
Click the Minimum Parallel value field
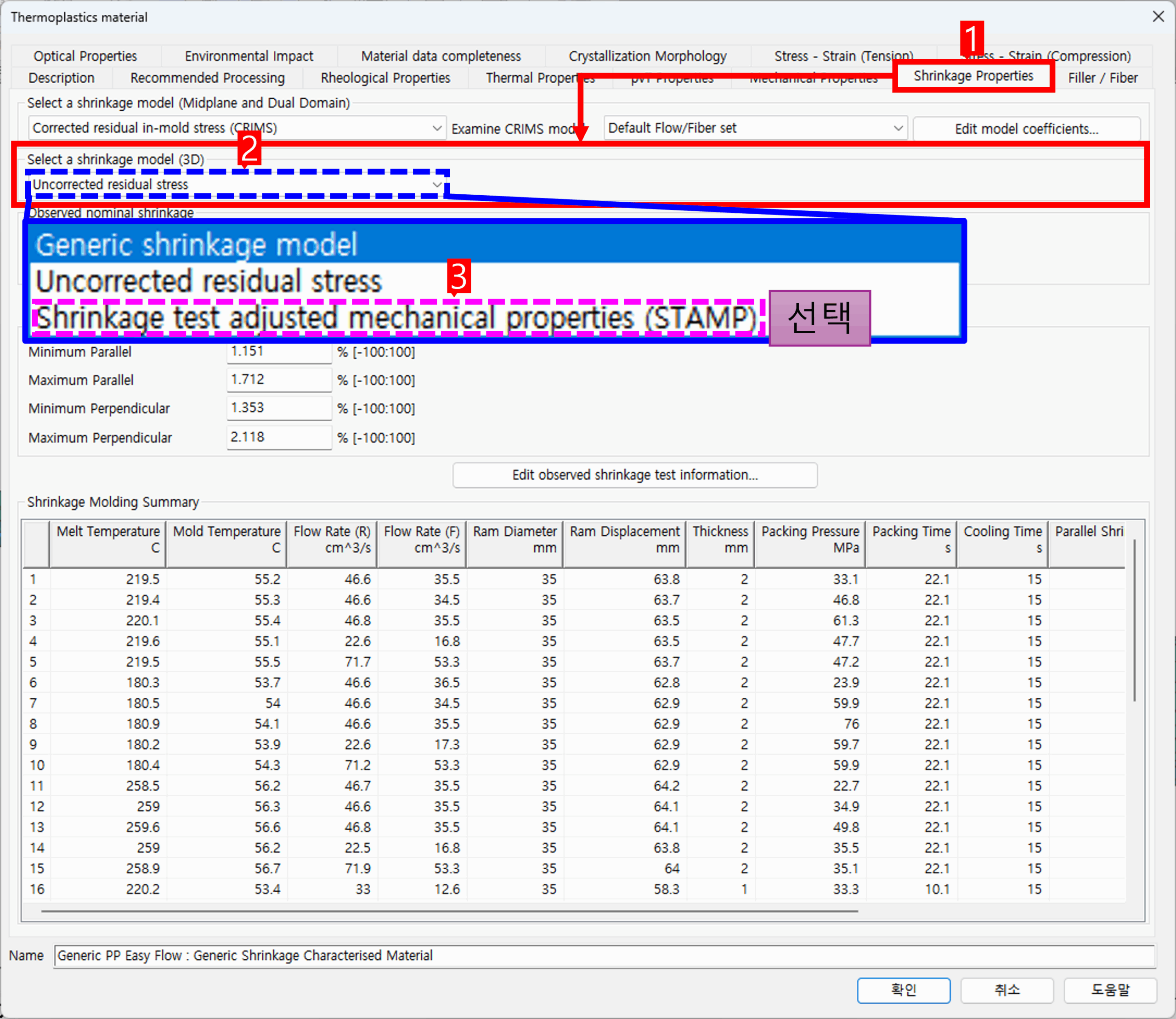click(x=279, y=351)
